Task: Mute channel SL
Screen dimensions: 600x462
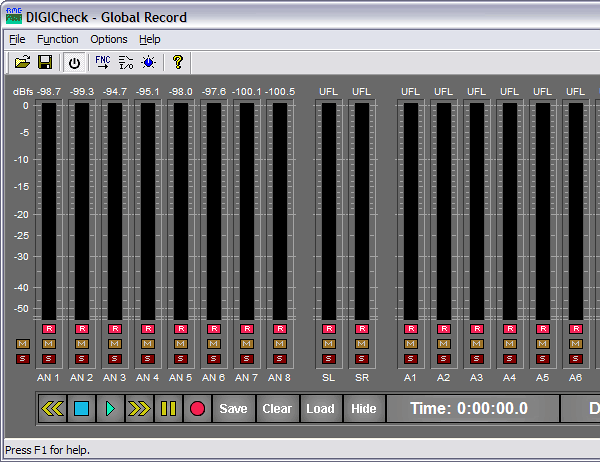Action: tap(329, 344)
